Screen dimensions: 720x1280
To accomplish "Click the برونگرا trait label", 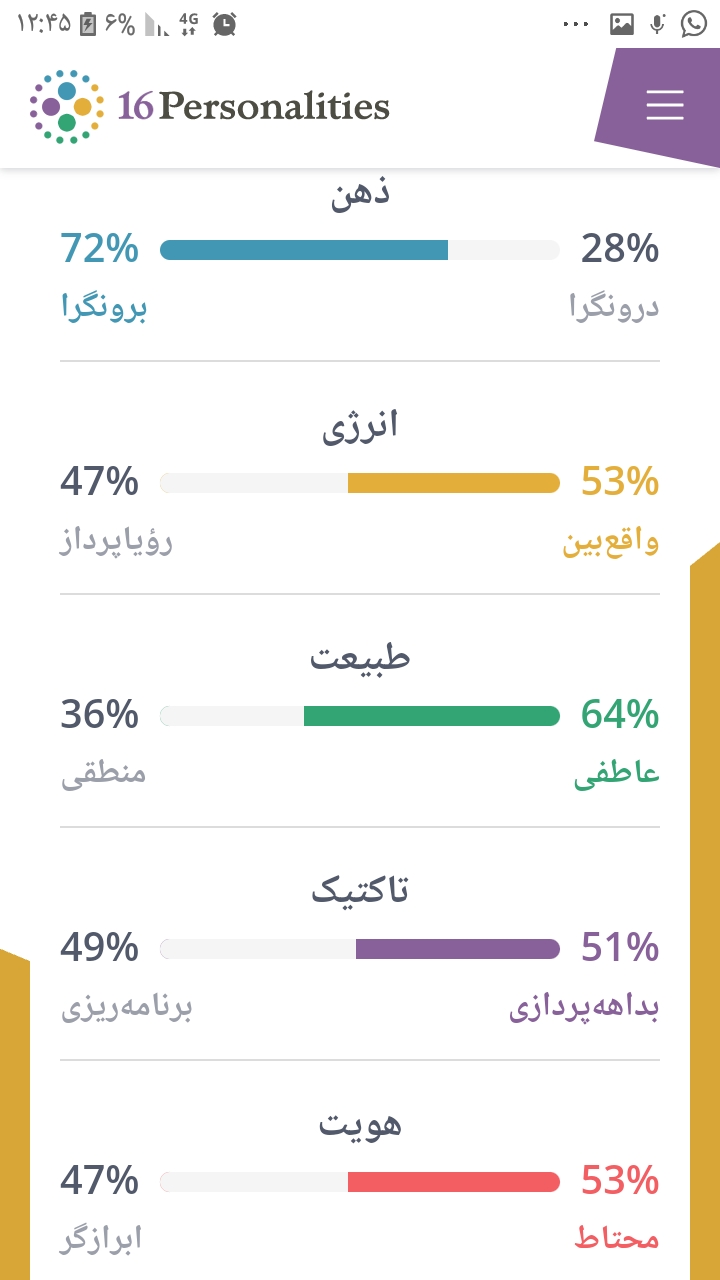I will point(104,308).
